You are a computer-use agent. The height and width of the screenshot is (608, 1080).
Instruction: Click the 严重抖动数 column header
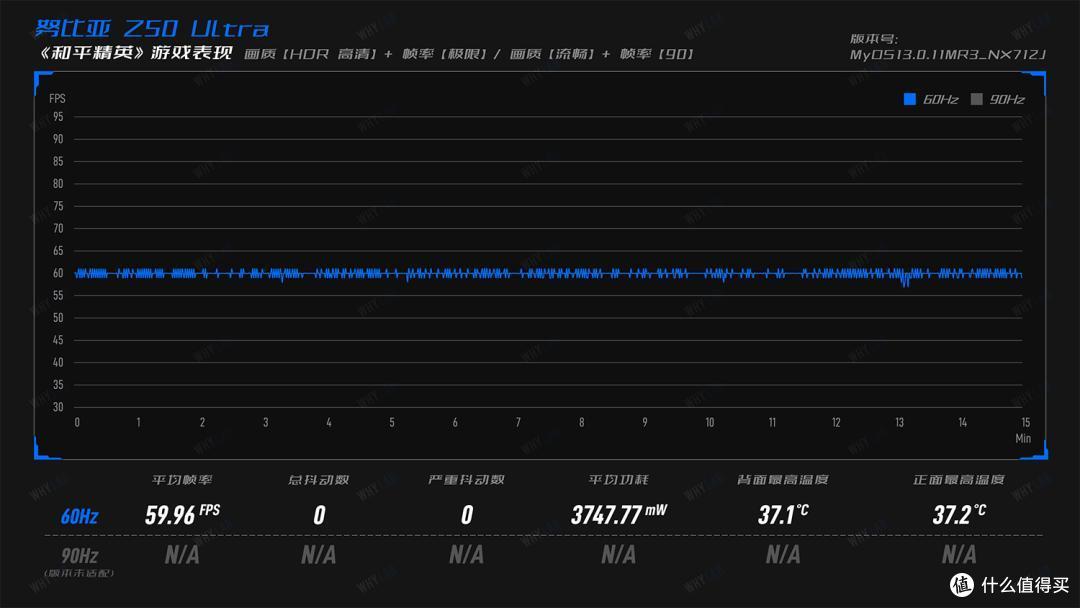[x=466, y=480]
